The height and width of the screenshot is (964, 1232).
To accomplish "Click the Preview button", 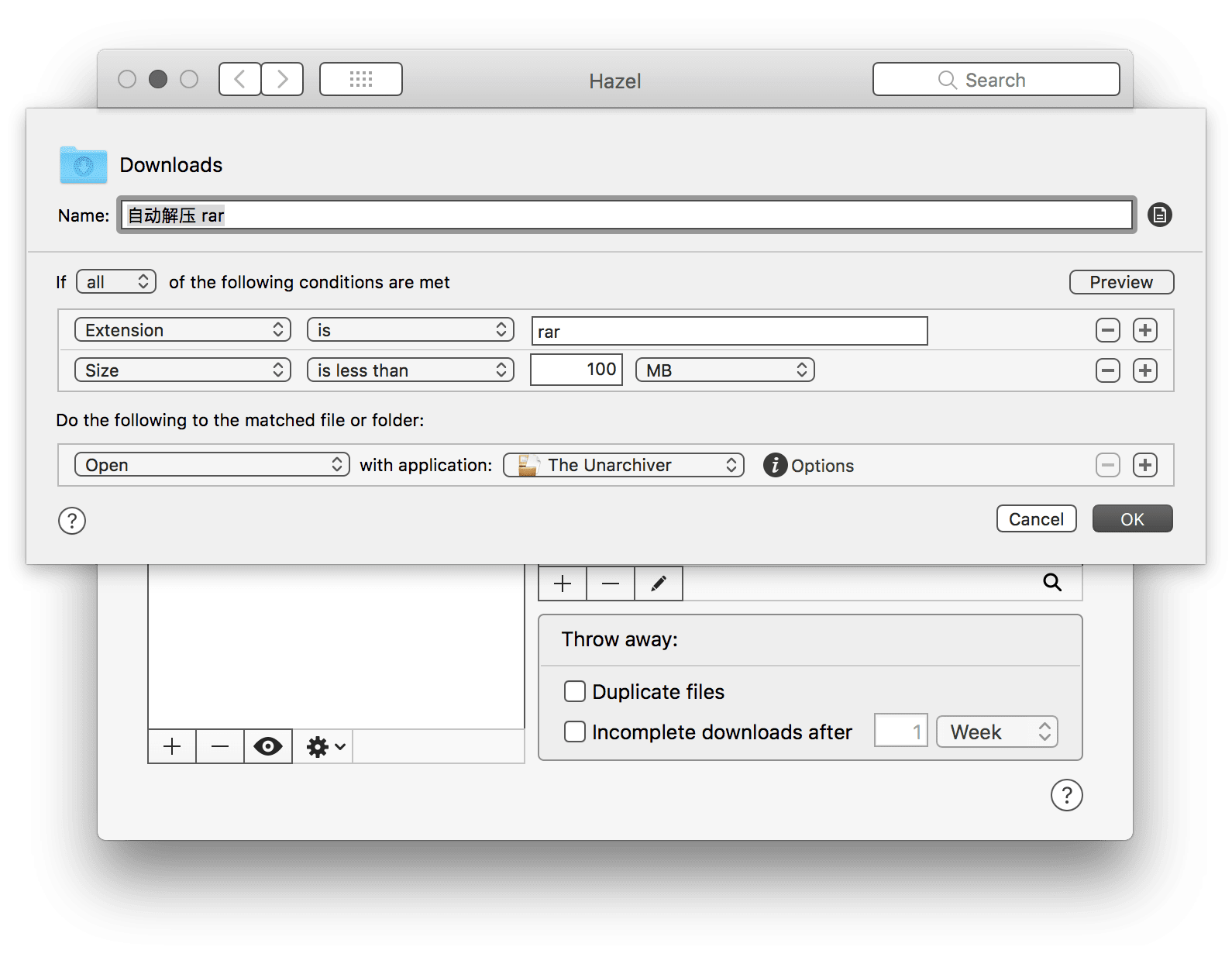I will pos(1120,282).
